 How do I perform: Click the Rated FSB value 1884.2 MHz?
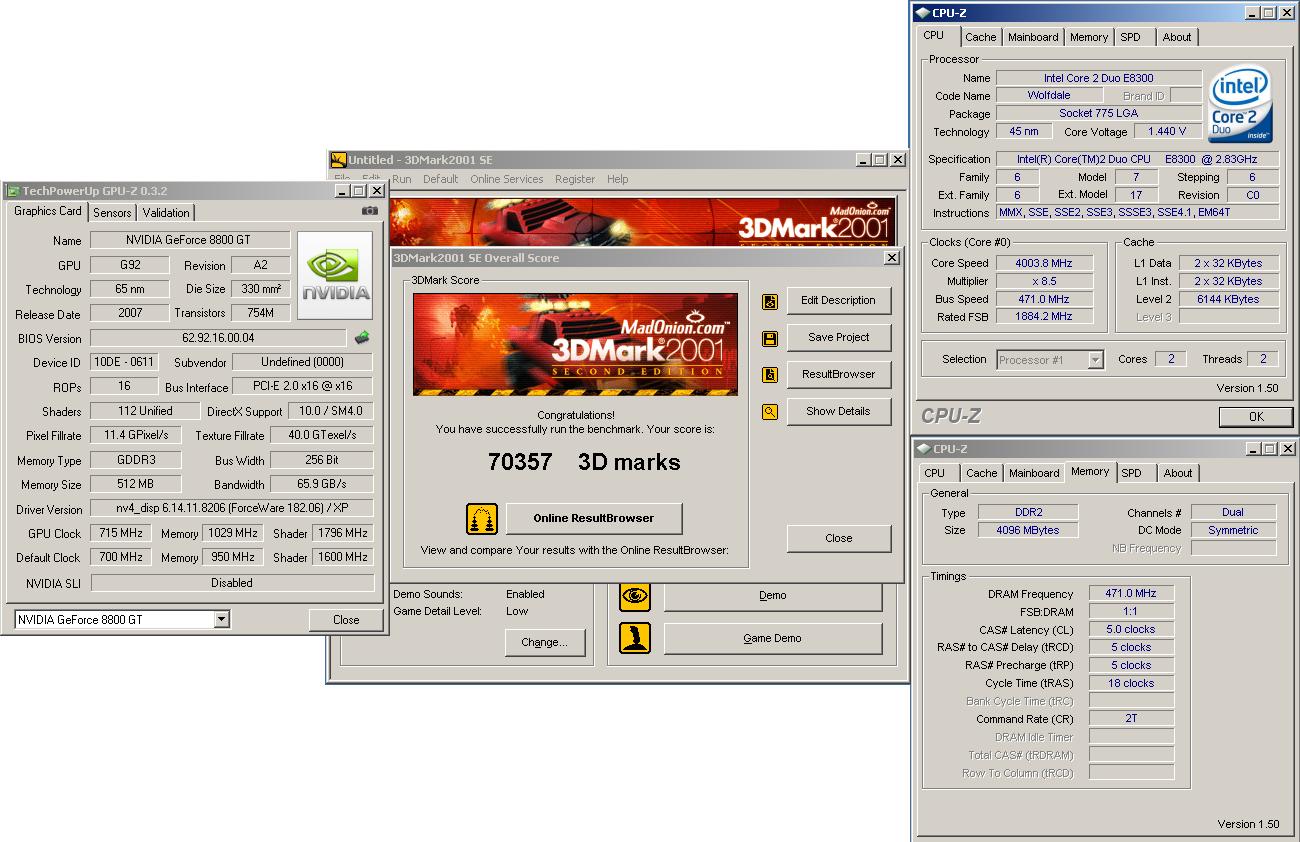[x=1043, y=316]
